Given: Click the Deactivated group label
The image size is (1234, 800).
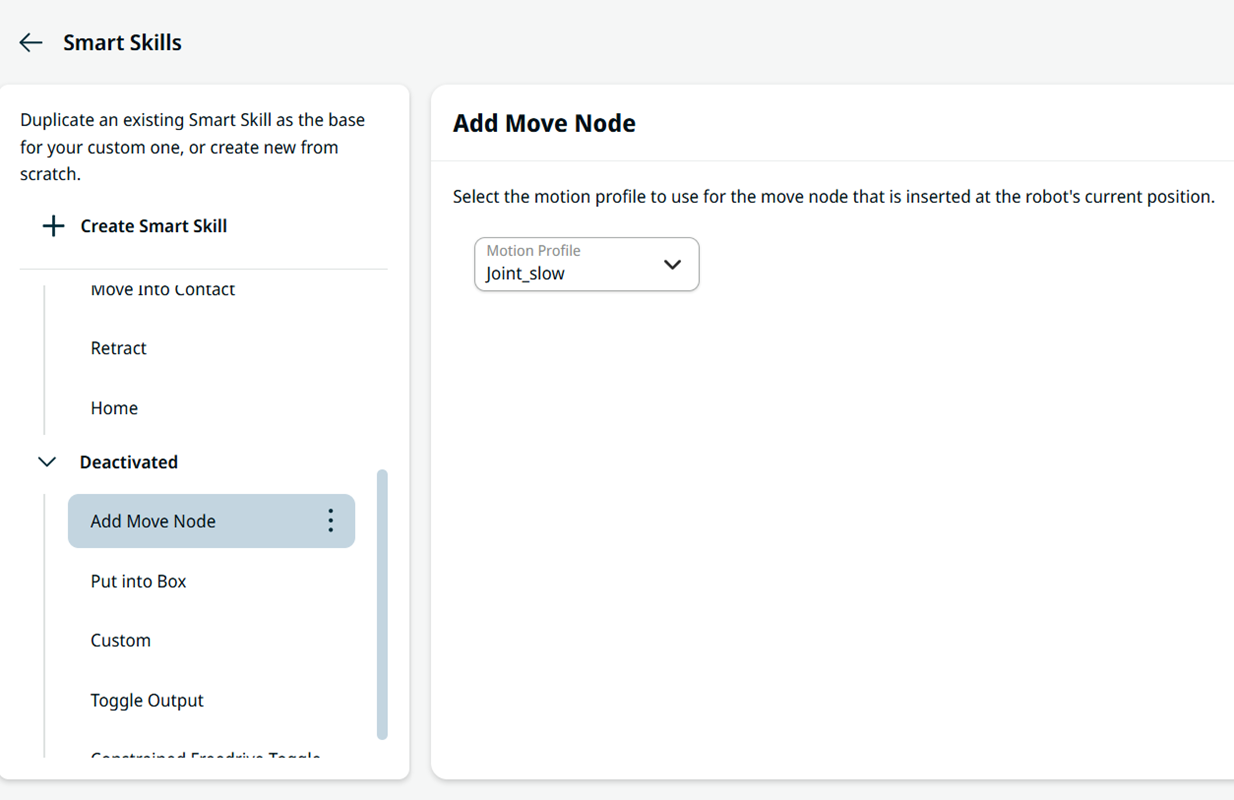Looking at the screenshot, I should coord(129,462).
